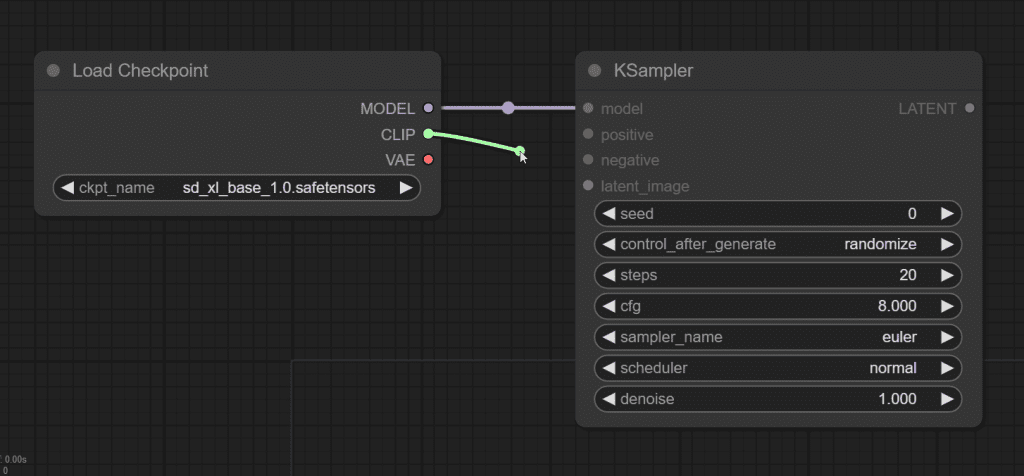
Task: Collapse the KSampler node via its title dot
Action: coord(594,71)
